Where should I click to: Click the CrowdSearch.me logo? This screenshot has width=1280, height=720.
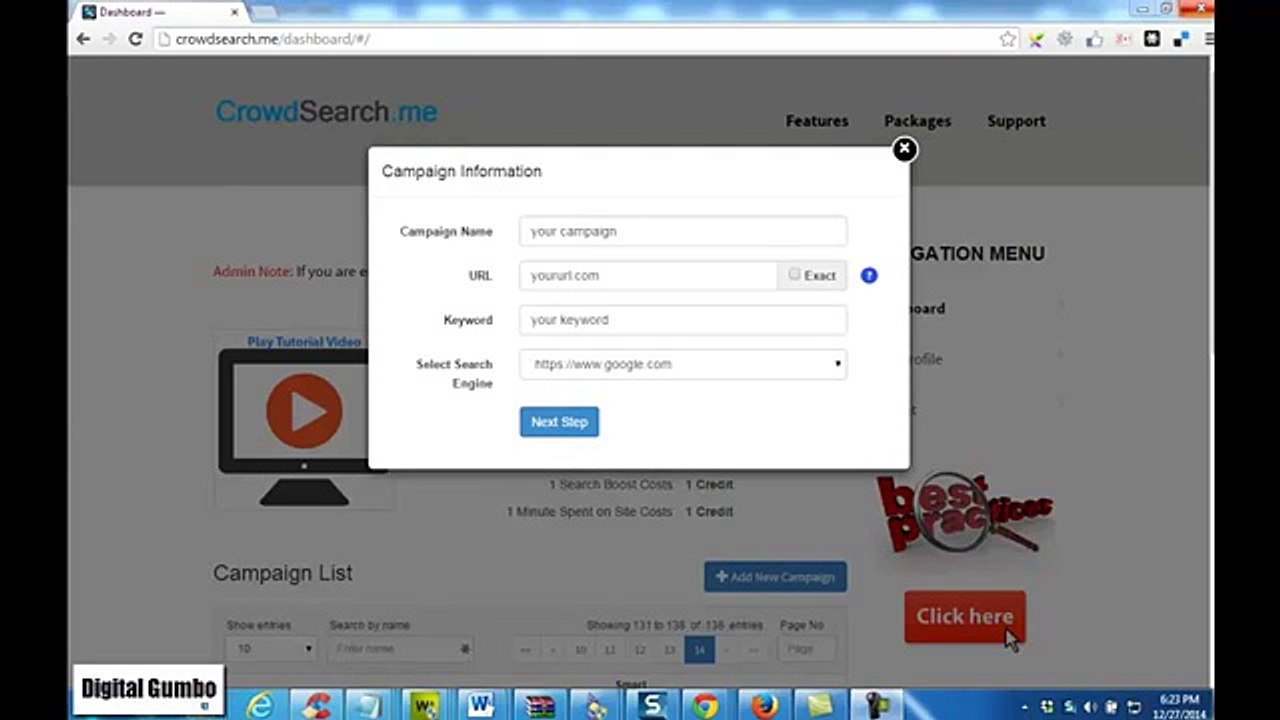point(326,111)
